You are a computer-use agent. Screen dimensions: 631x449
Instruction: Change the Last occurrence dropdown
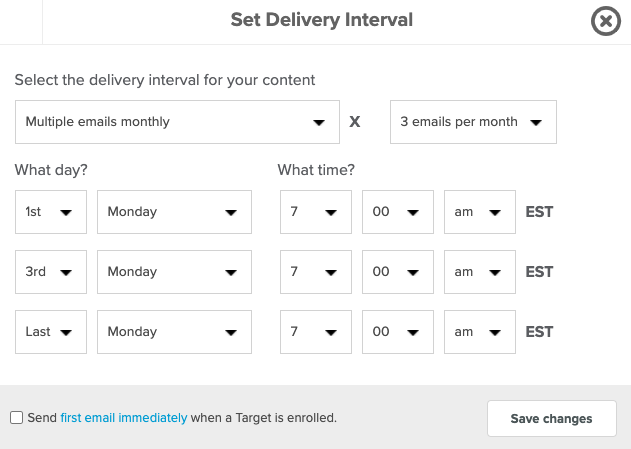51,332
